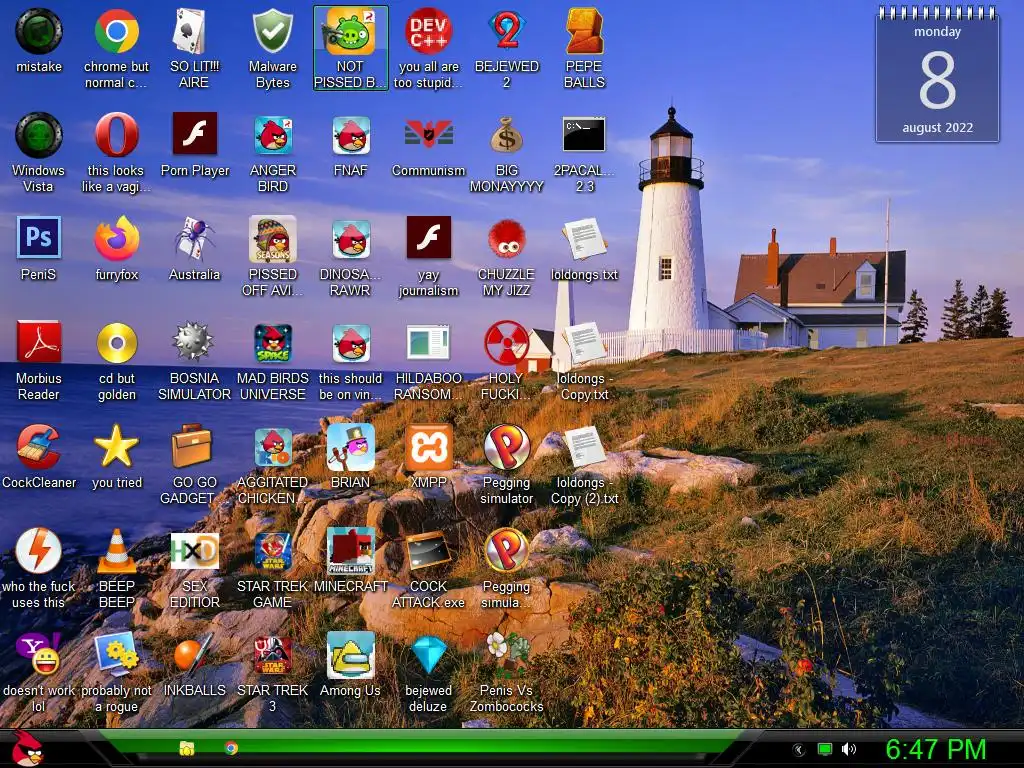This screenshot has width=1024, height=768.
Task: Select the Malware Bytes shield icon
Action: click(272, 31)
